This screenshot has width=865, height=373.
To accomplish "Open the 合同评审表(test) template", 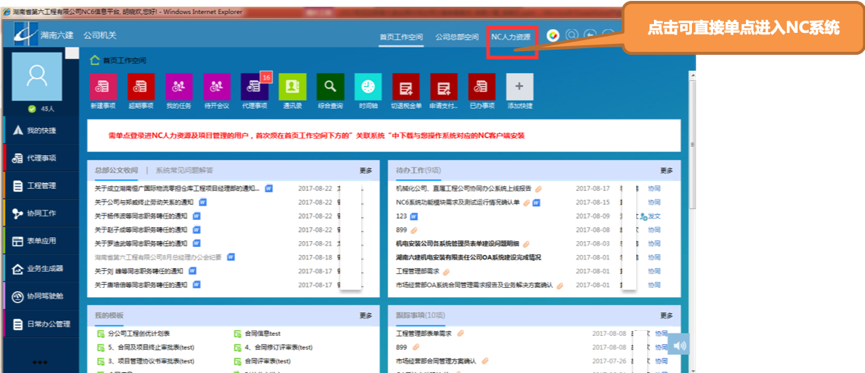I will (x=268, y=361).
